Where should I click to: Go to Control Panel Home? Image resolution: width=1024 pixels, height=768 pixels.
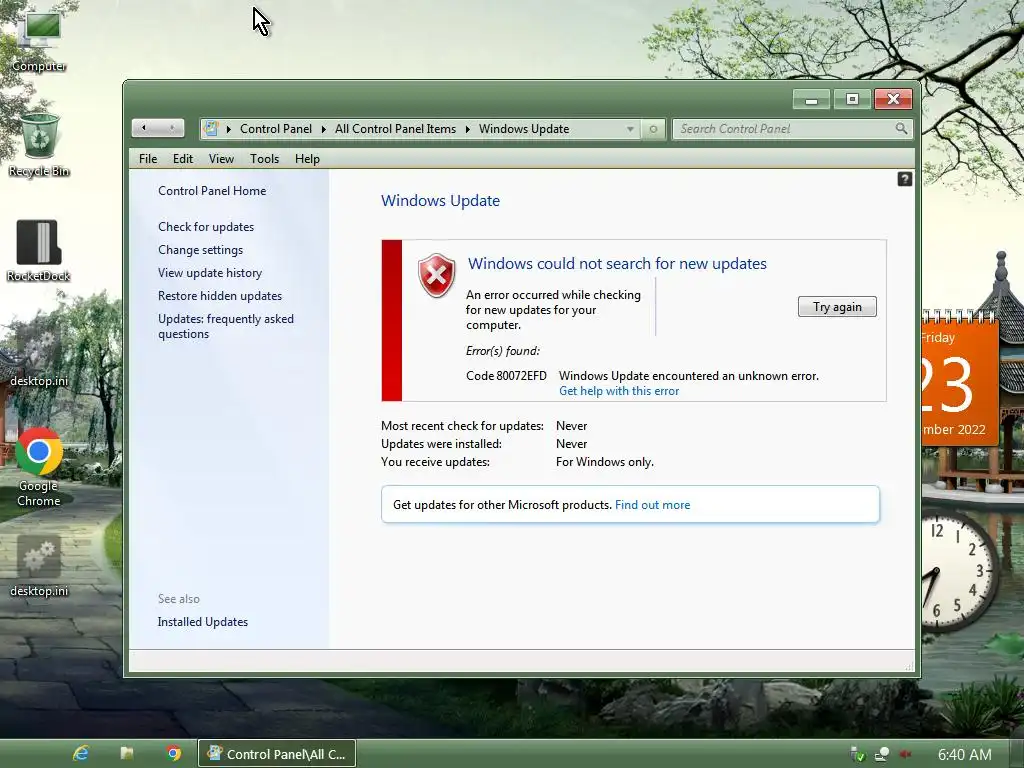[x=212, y=191]
